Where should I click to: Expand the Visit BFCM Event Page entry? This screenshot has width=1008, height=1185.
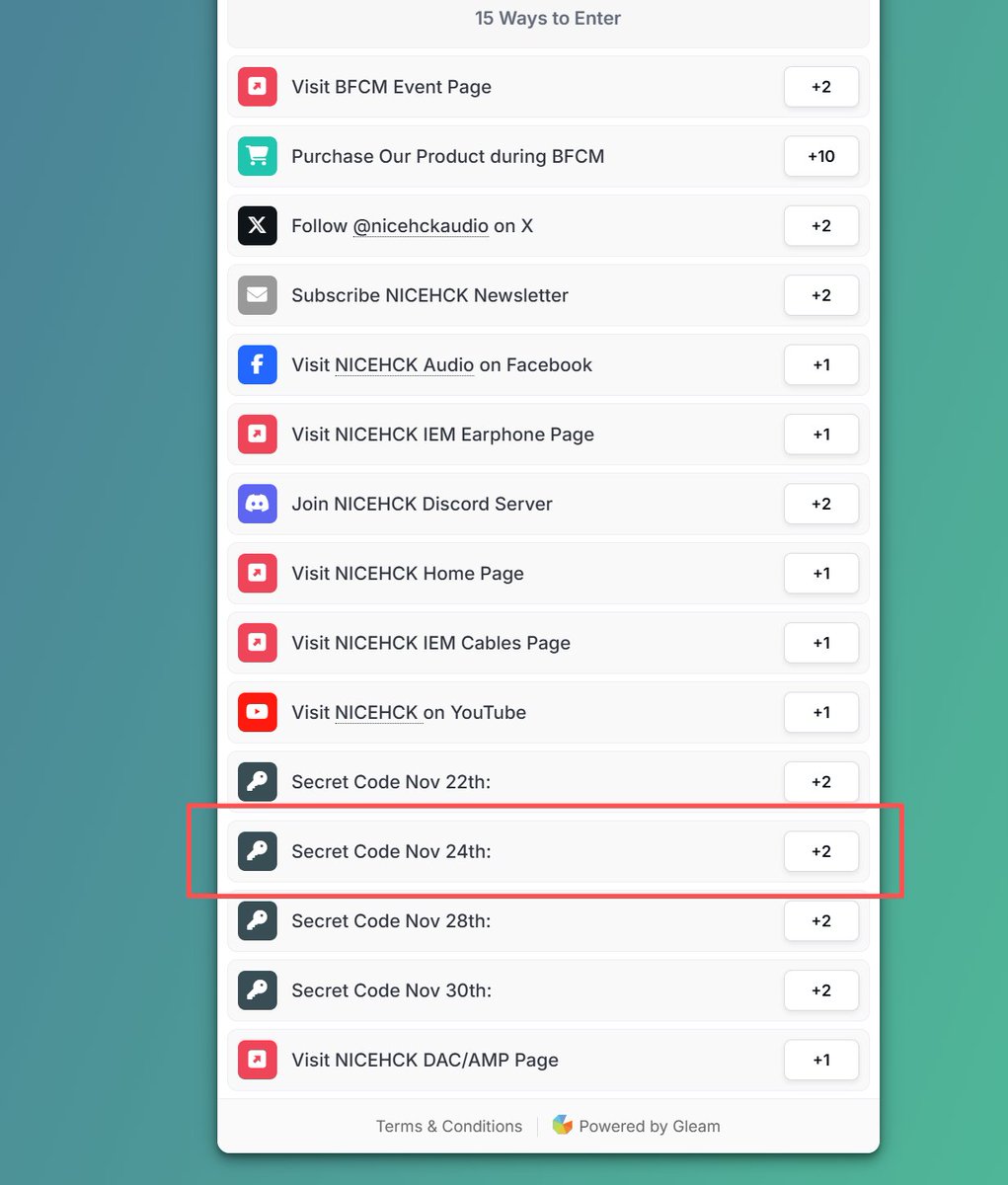548,87
